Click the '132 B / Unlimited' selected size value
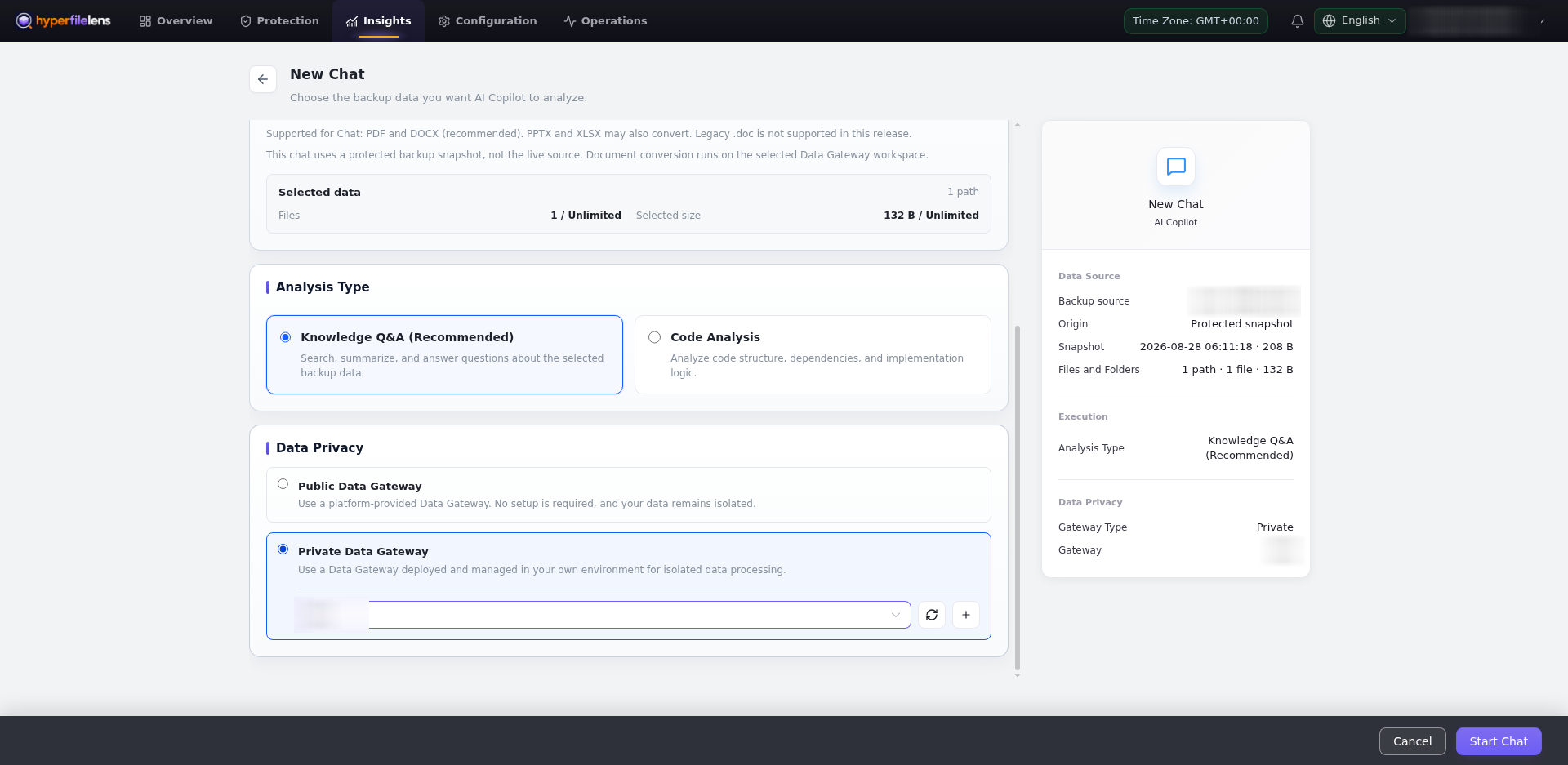This screenshot has width=1568, height=765. tap(931, 216)
